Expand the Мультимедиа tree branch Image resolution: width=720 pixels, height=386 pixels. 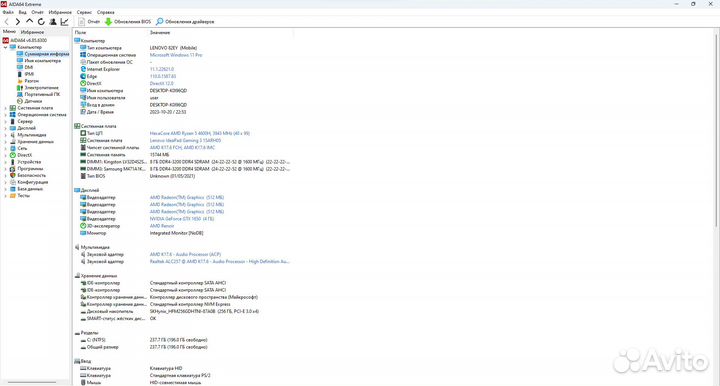[6, 135]
